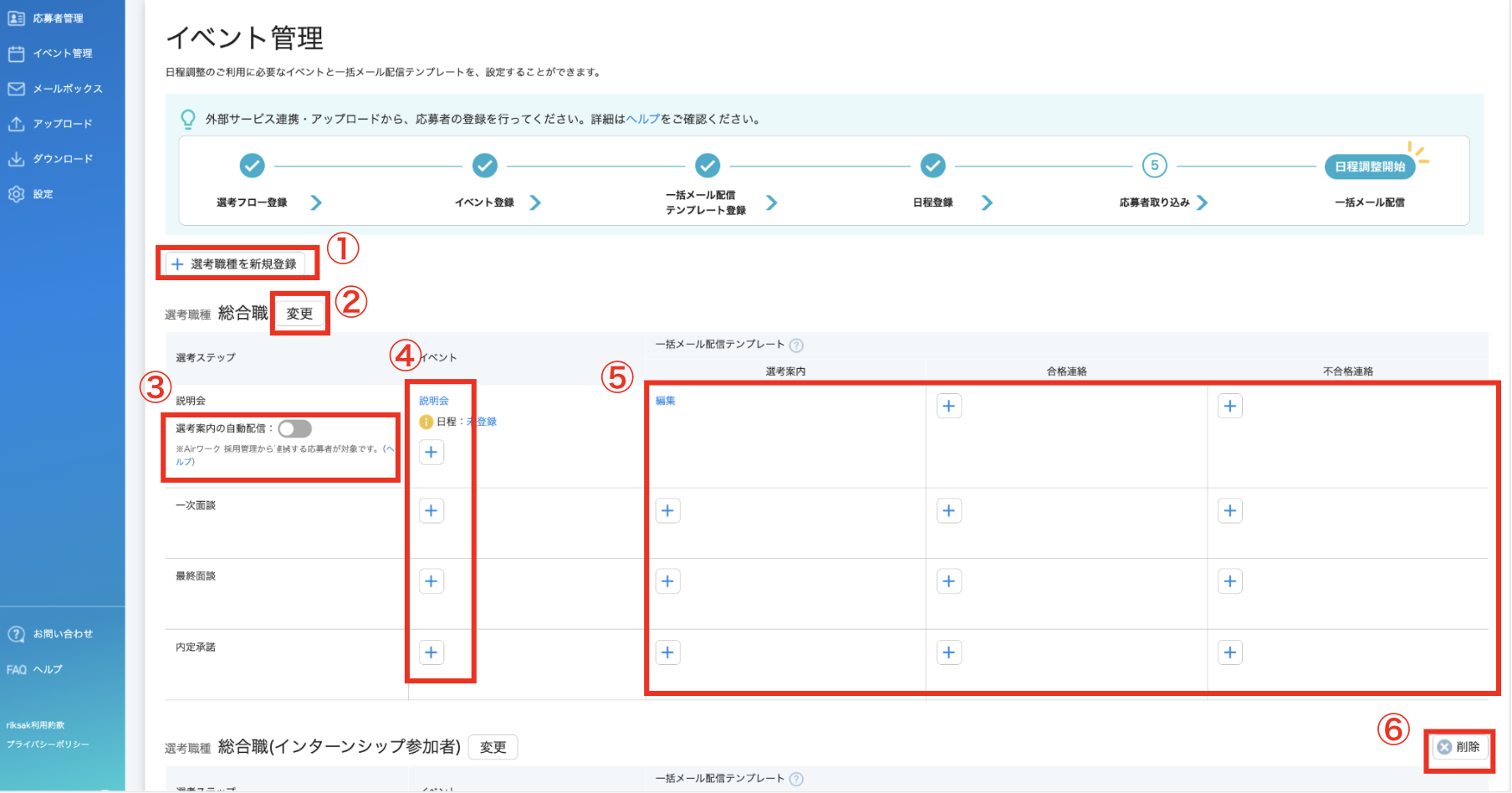Click the chevron next to 応募者取り込み
Viewport: 1512px width, 793px height.
pyautogui.click(x=1202, y=202)
